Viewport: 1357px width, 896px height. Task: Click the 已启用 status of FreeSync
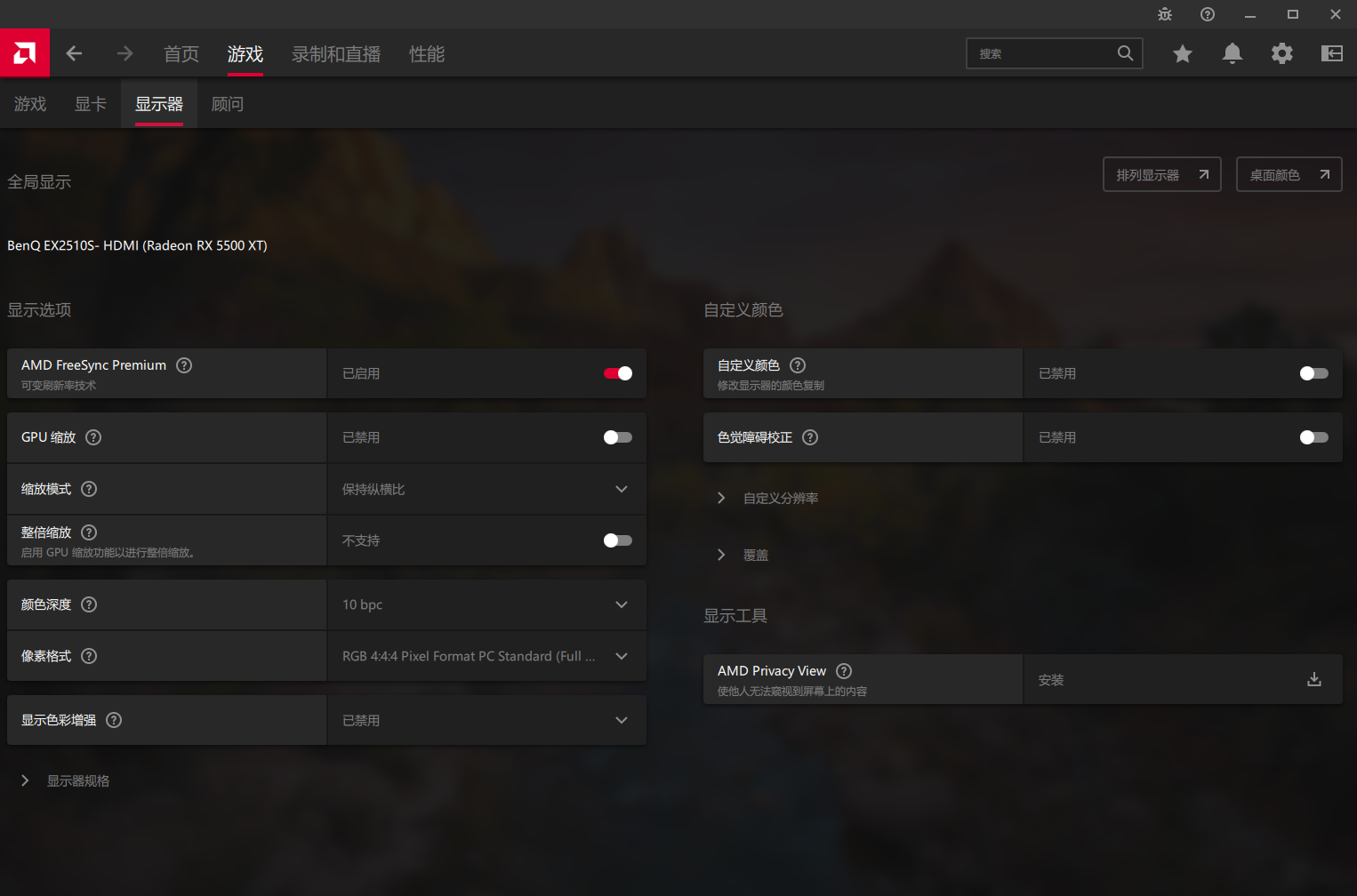(361, 373)
